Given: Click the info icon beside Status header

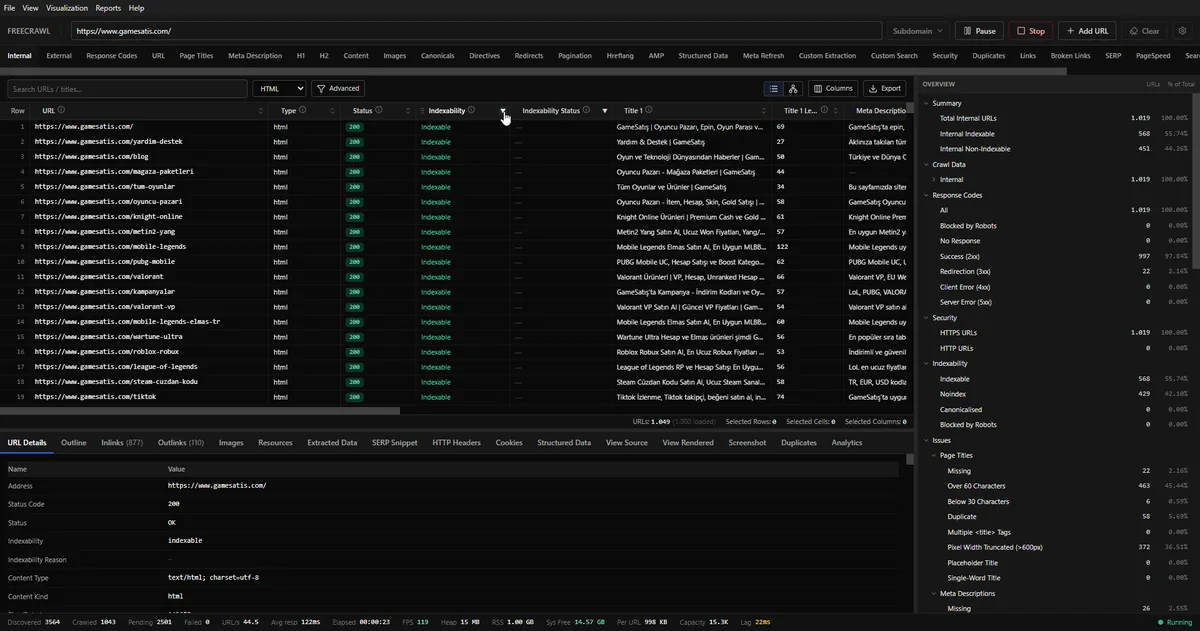Looking at the screenshot, I should click(x=379, y=110).
